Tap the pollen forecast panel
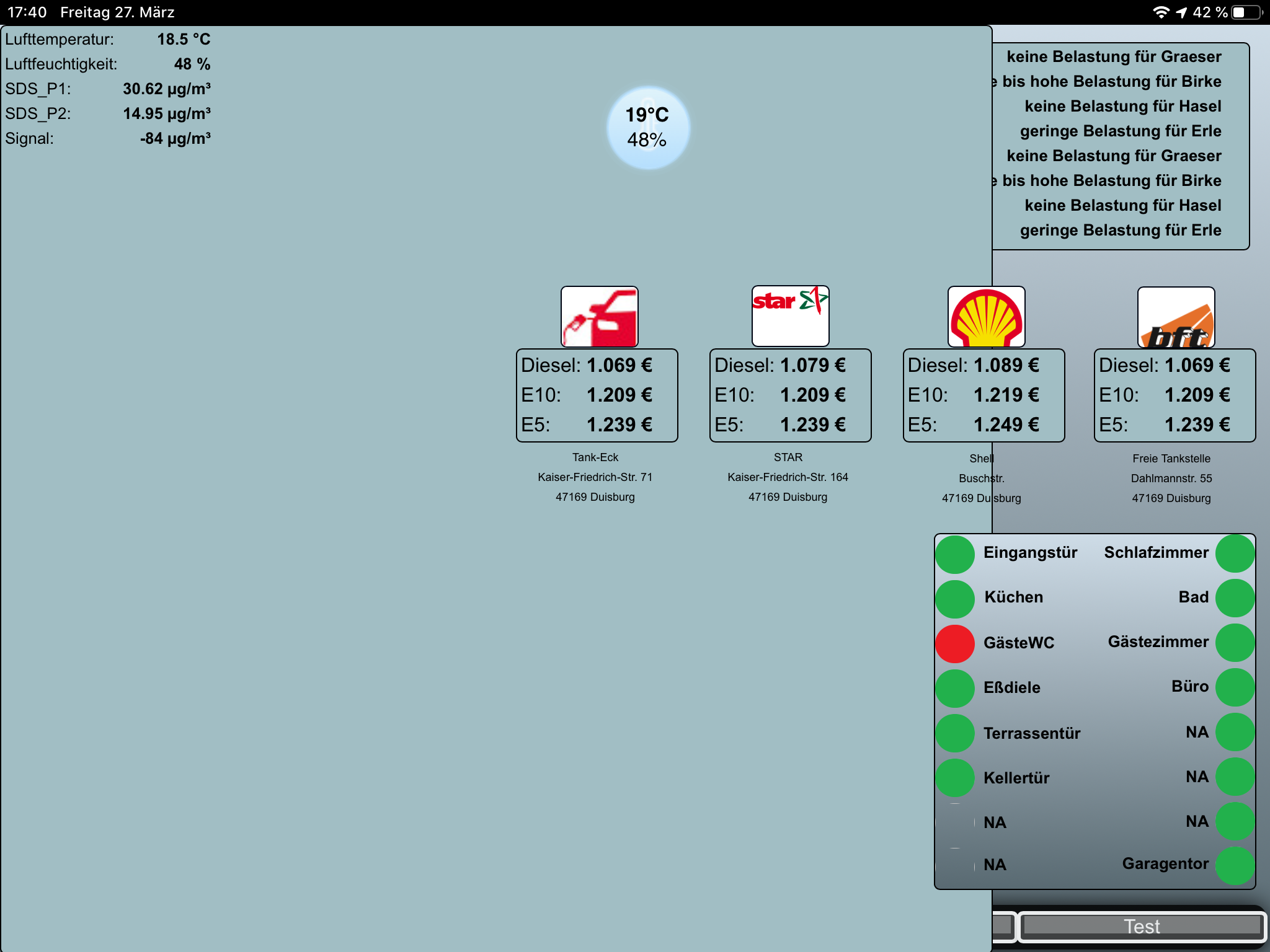Screen dimensions: 1270x952 point(1120,146)
